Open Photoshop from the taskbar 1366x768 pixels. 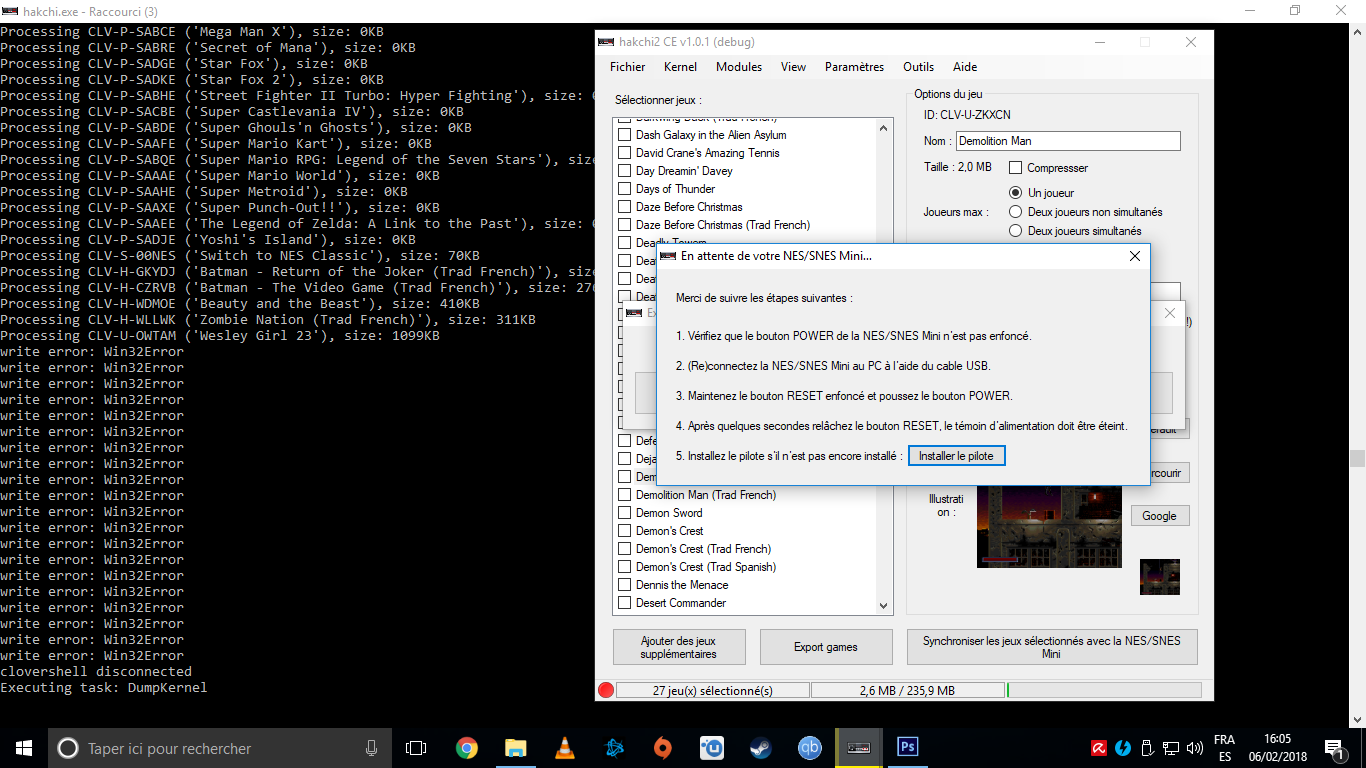tap(908, 747)
